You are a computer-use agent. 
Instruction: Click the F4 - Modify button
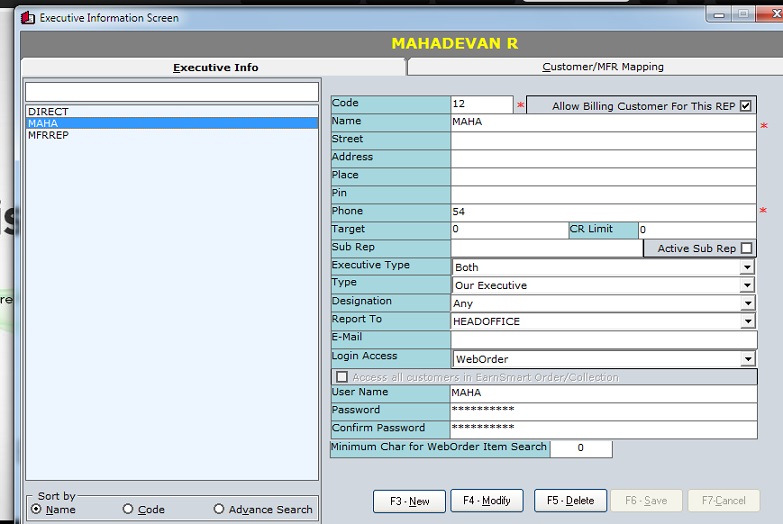tap(487, 501)
